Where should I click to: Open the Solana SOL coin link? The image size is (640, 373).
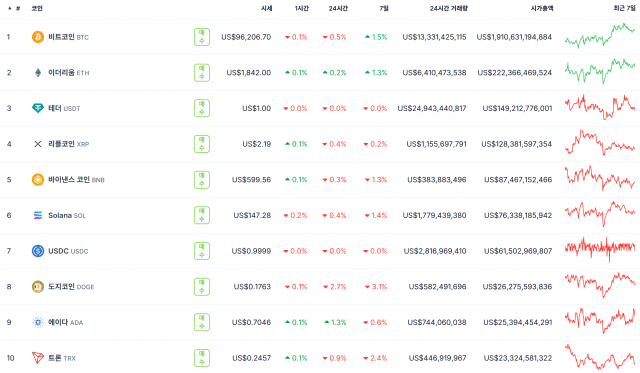67,215
